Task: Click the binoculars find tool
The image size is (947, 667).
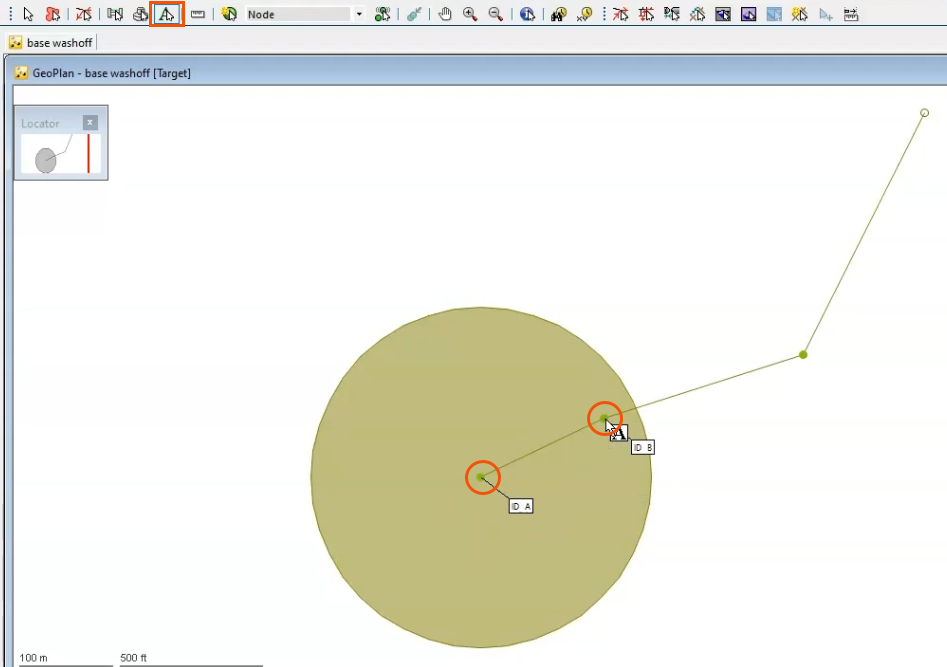Action: coord(559,15)
